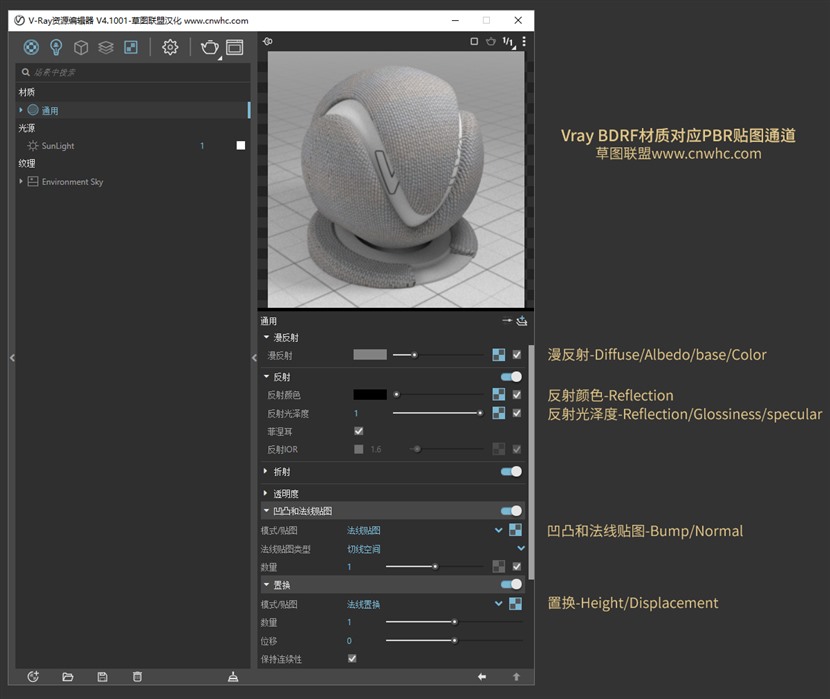Viewport: 830px width, 699px height.
Task: Expand the 折射 section
Action: point(266,471)
